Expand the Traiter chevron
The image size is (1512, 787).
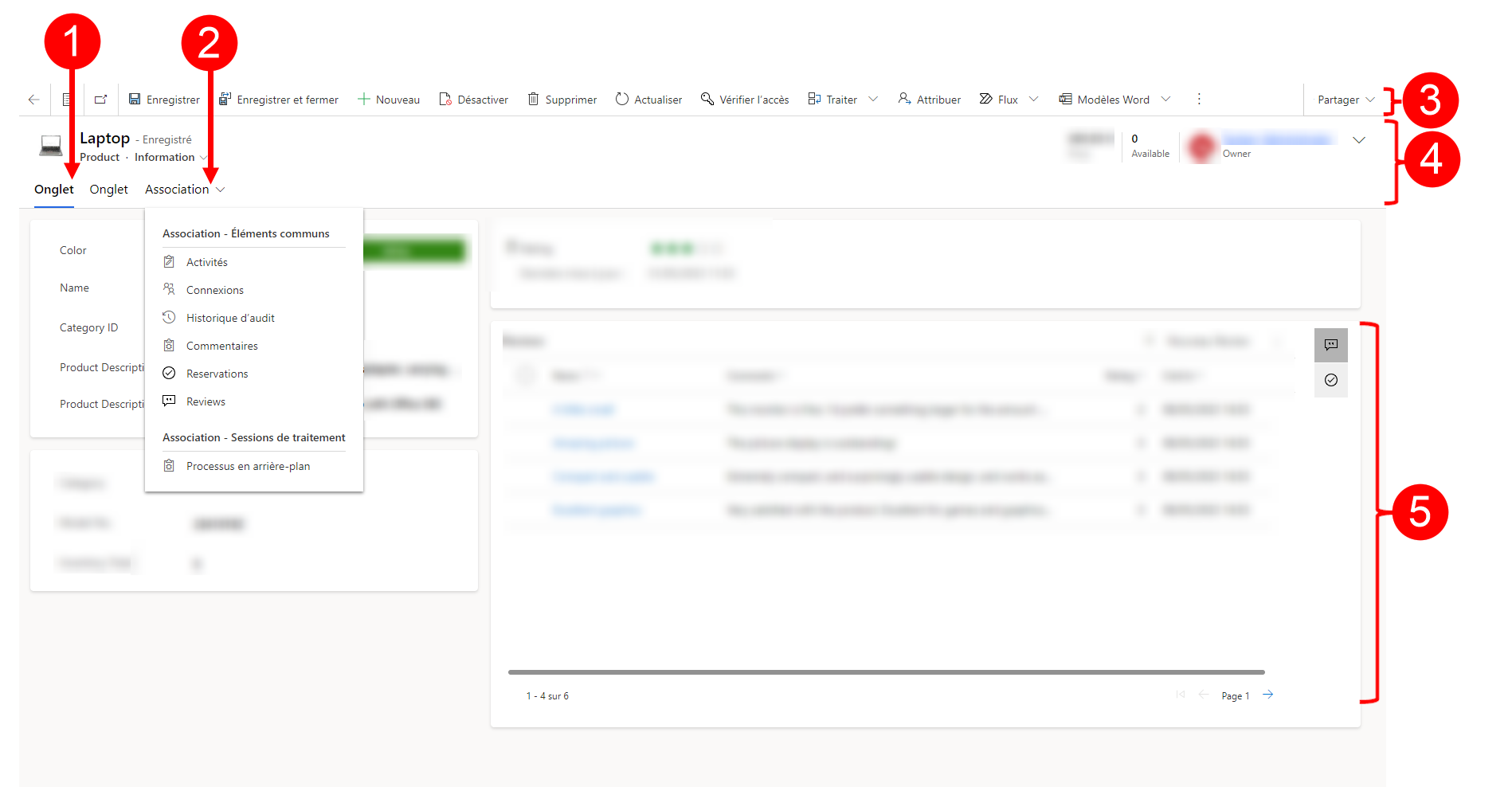pyautogui.click(x=873, y=100)
